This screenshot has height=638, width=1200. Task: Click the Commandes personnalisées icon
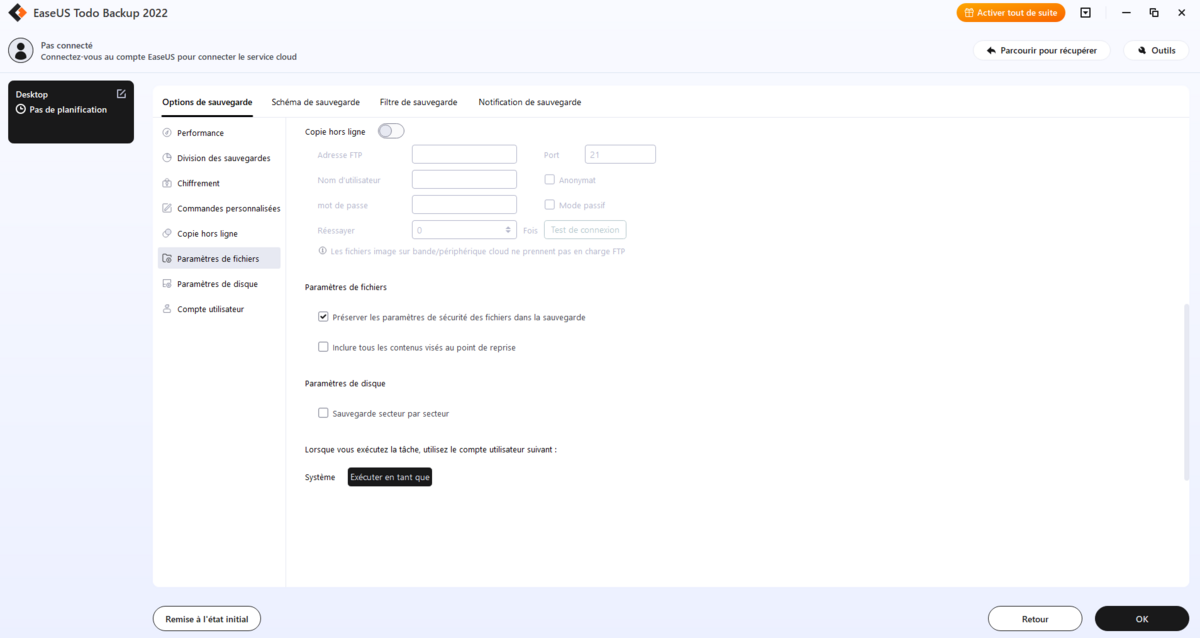[167, 208]
